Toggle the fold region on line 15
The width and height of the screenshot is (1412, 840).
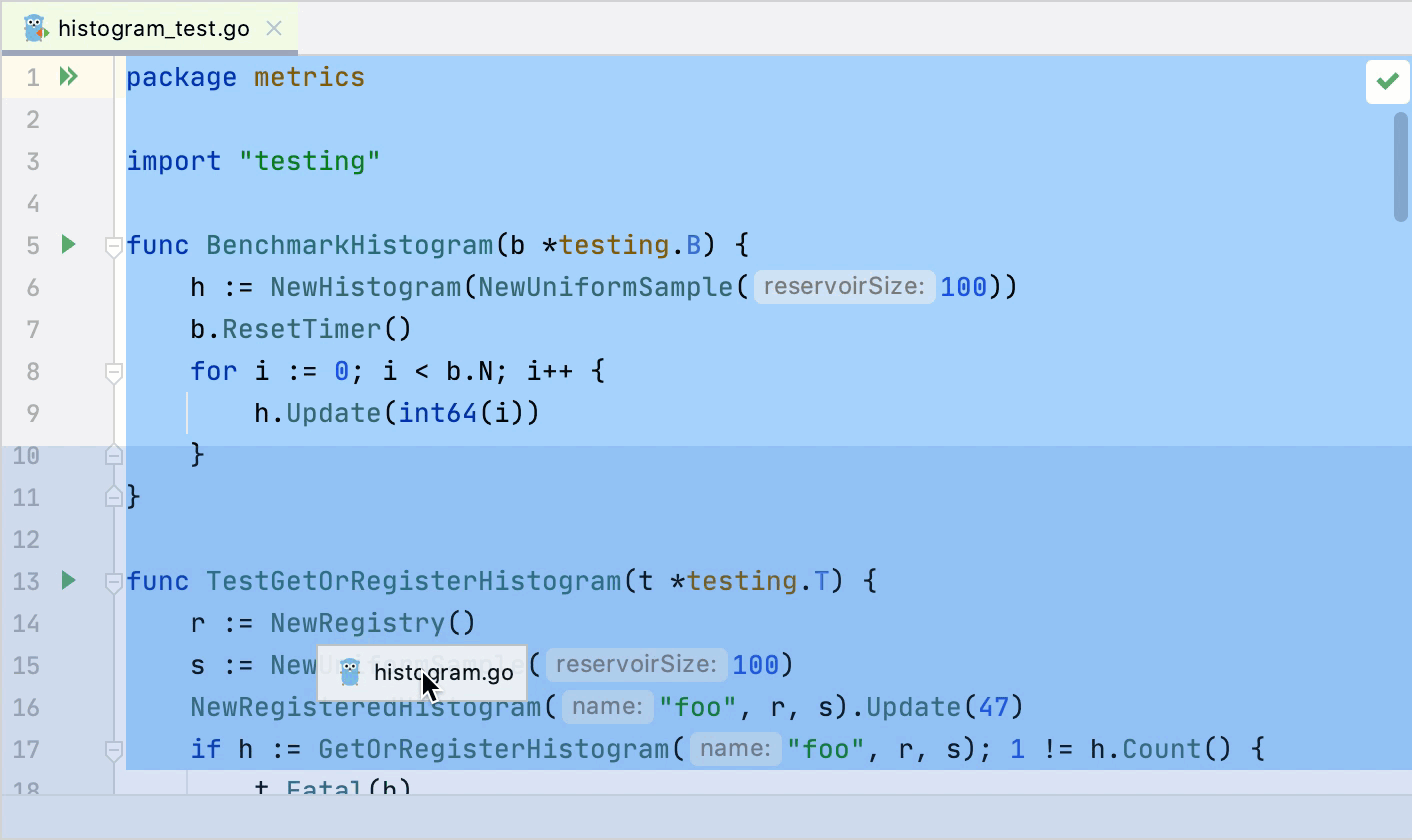[113, 665]
